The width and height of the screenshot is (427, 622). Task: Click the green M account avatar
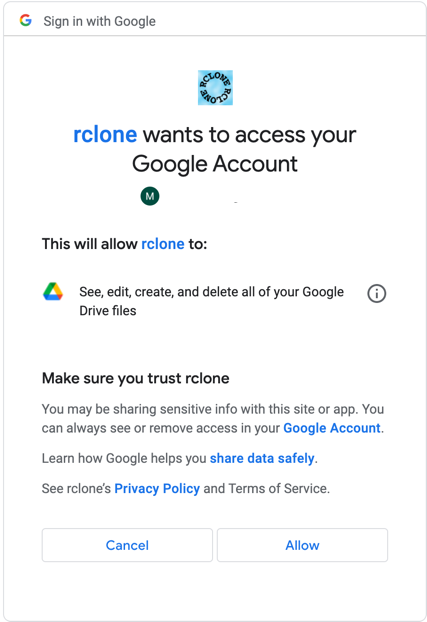click(x=150, y=196)
